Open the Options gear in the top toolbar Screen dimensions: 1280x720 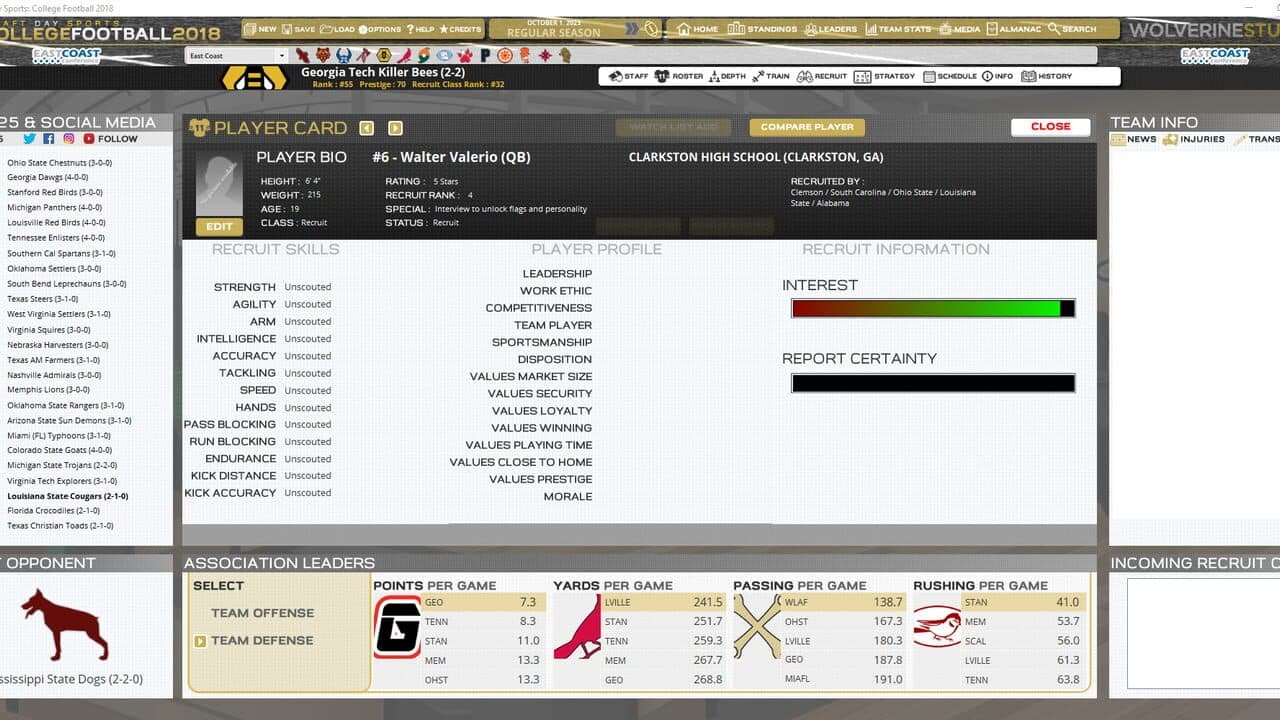point(380,29)
